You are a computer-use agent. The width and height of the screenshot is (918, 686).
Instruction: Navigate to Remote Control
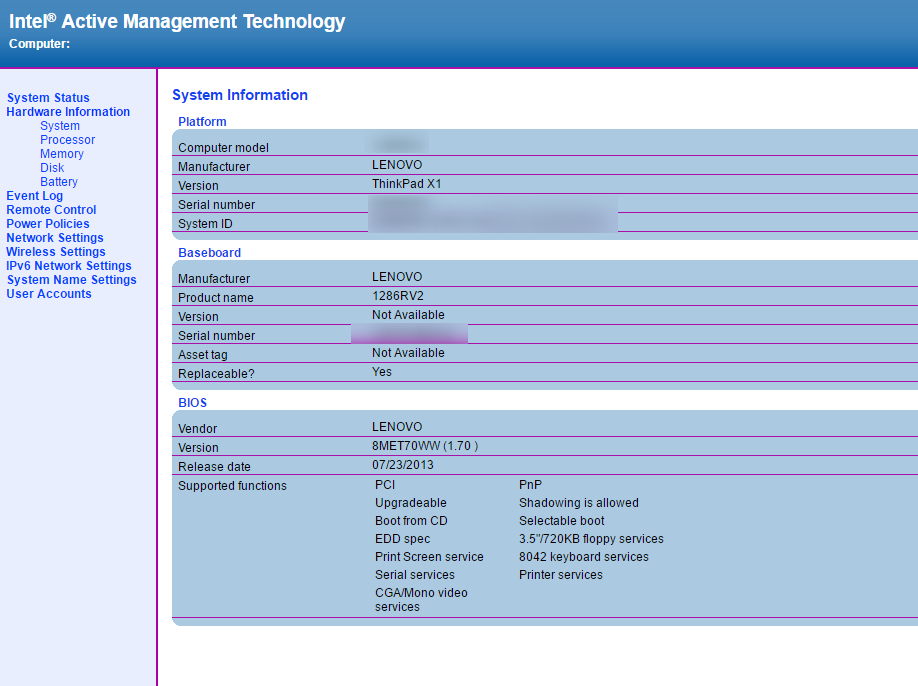coord(51,210)
